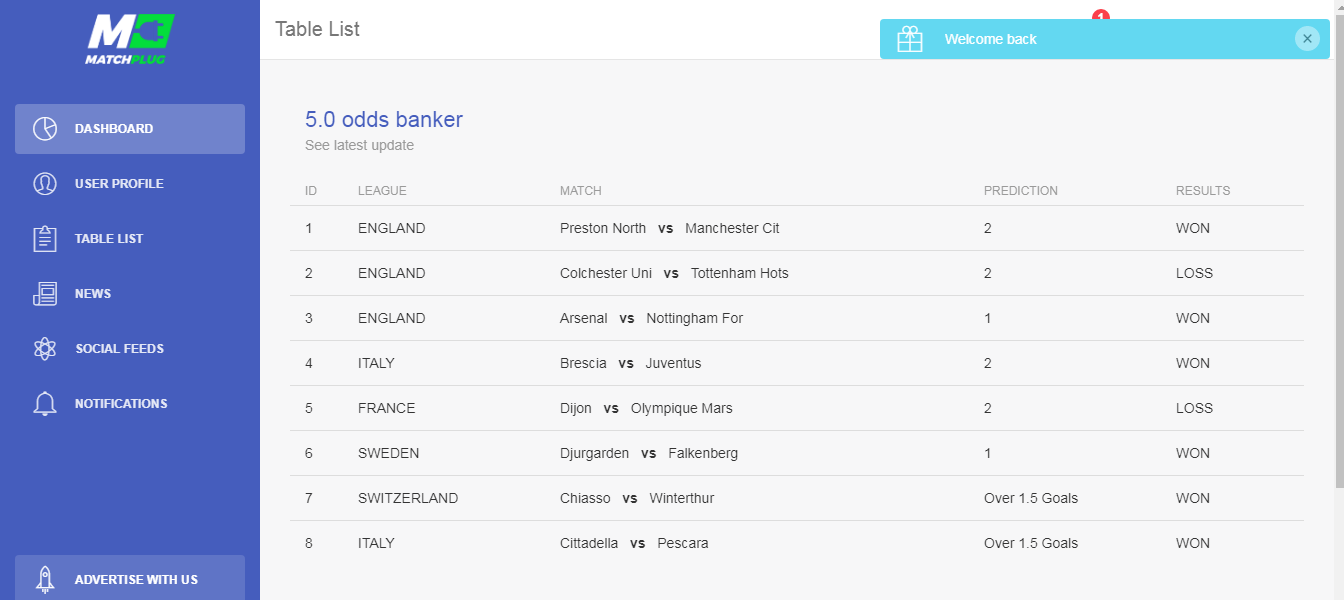
Task: Click the gift icon in welcome banner
Action: [x=910, y=39]
